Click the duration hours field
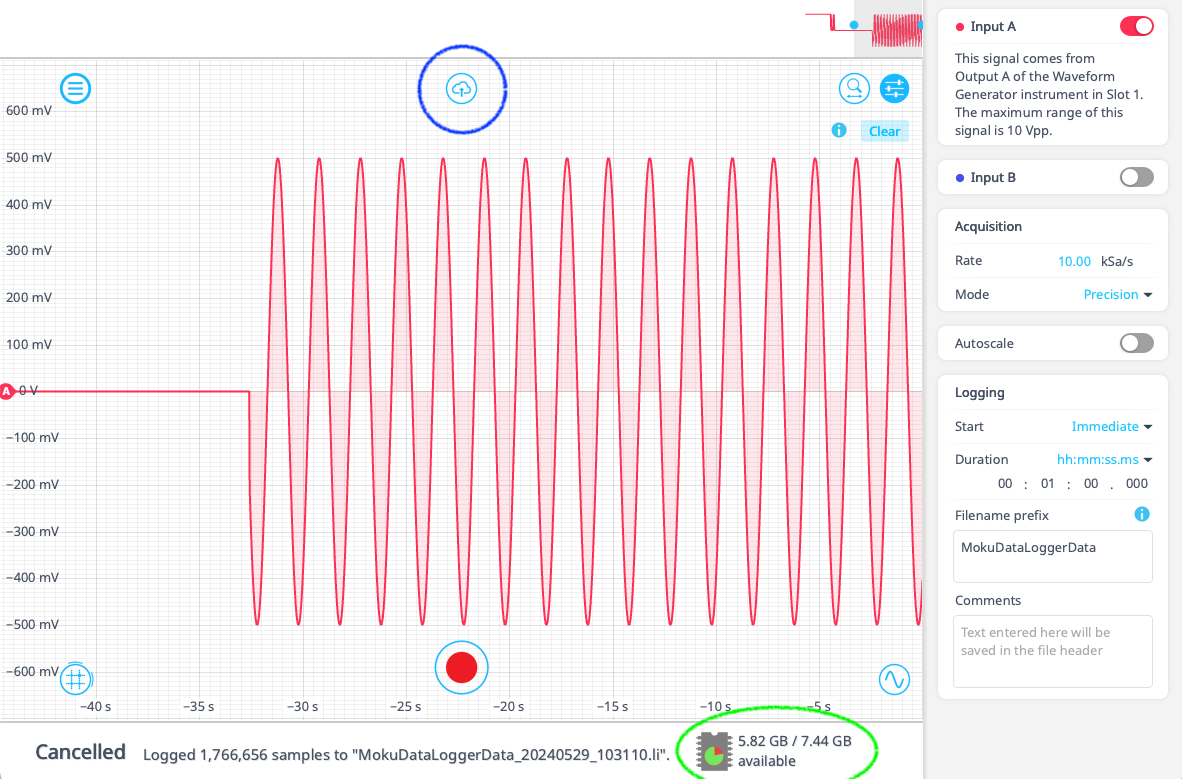 tap(1005, 483)
